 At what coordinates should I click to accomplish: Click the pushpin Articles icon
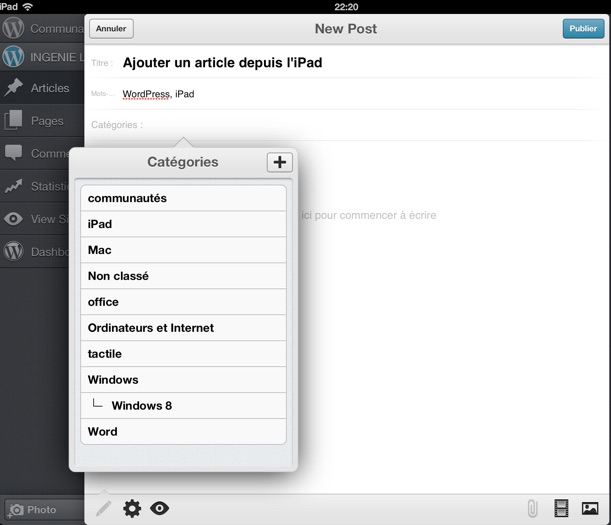pyautogui.click(x=14, y=87)
